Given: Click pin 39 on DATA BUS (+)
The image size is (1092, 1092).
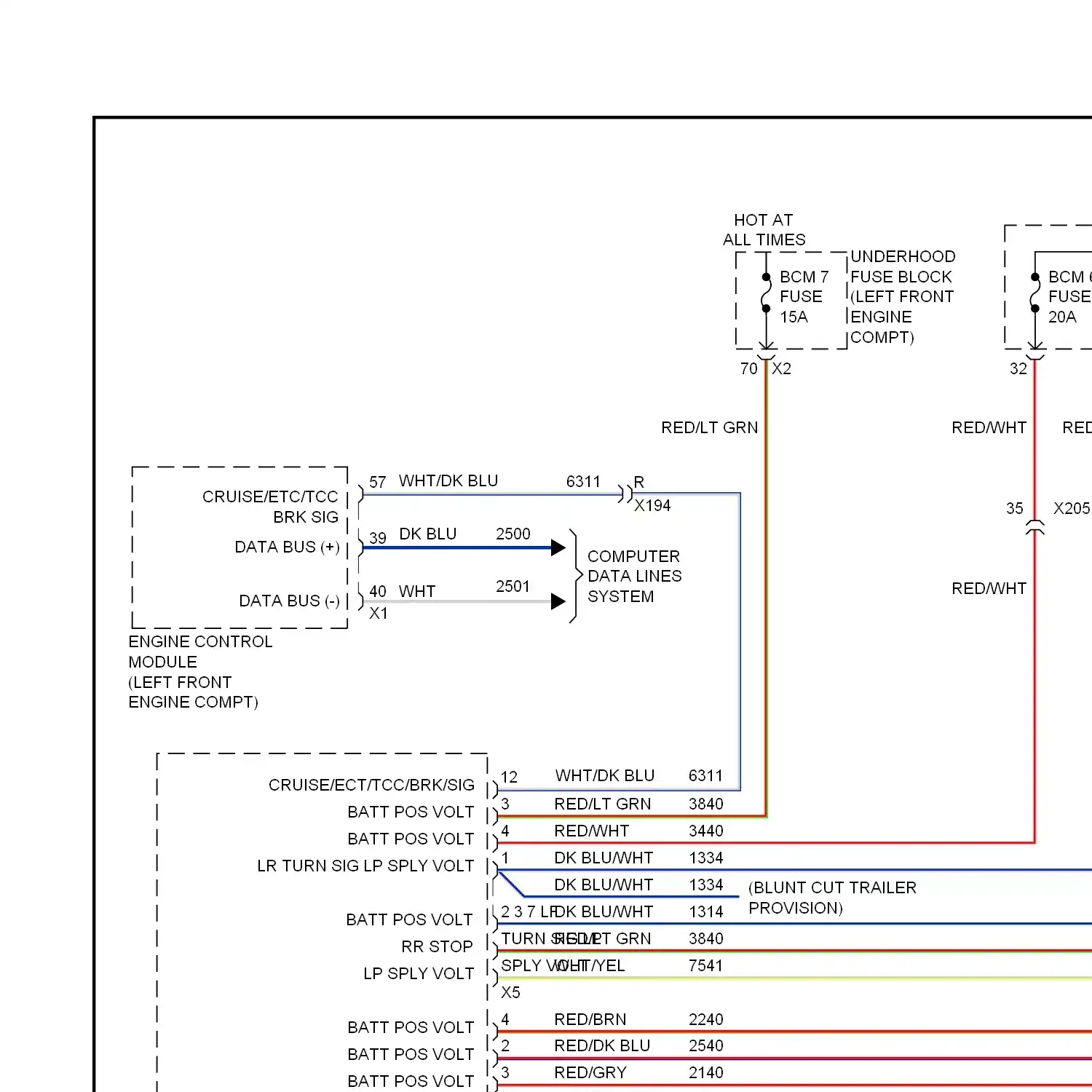Looking at the screenshot, I should click(x=377, y=538).
